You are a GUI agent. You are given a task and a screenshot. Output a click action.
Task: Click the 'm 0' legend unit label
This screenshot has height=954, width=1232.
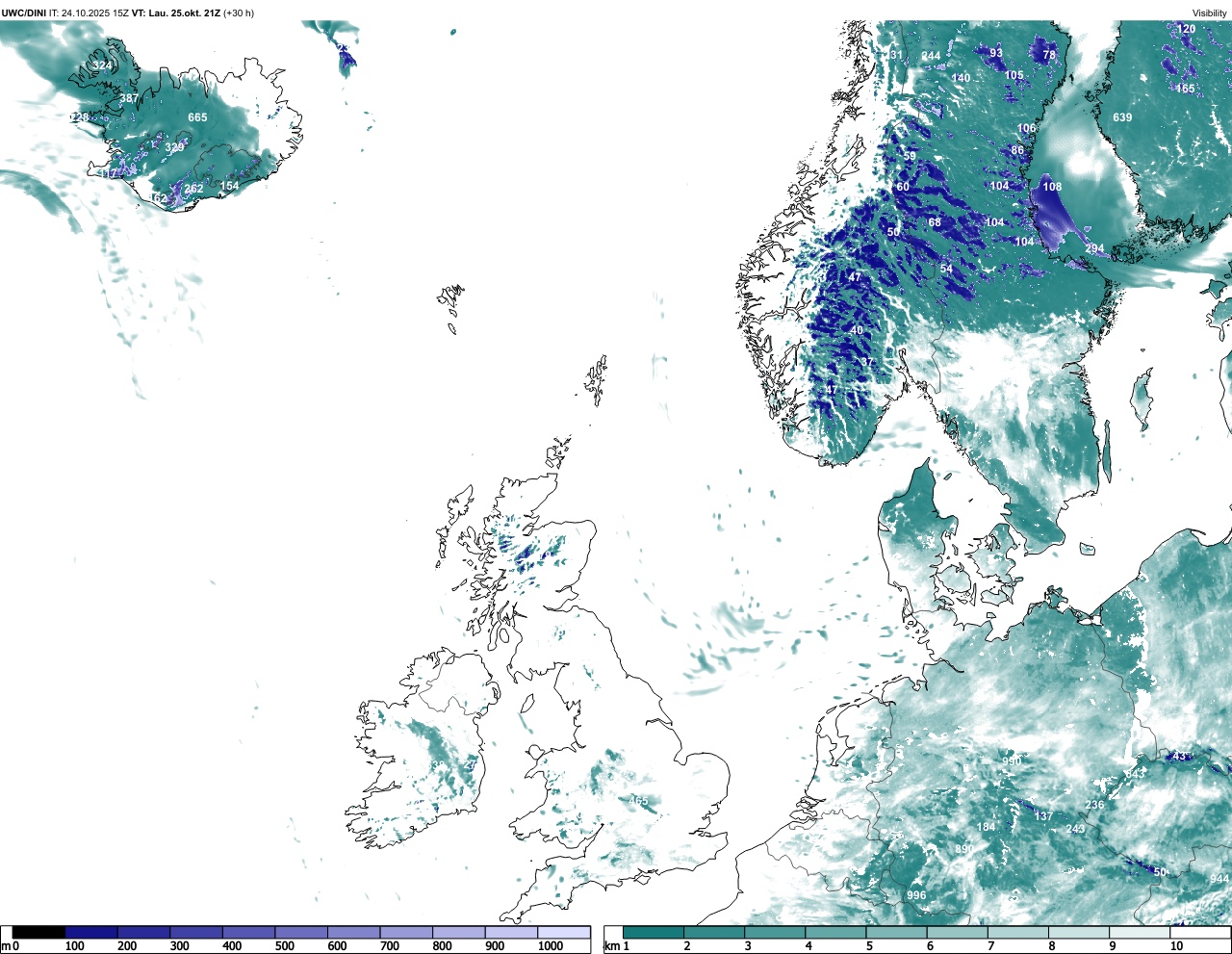click(11, 946)
